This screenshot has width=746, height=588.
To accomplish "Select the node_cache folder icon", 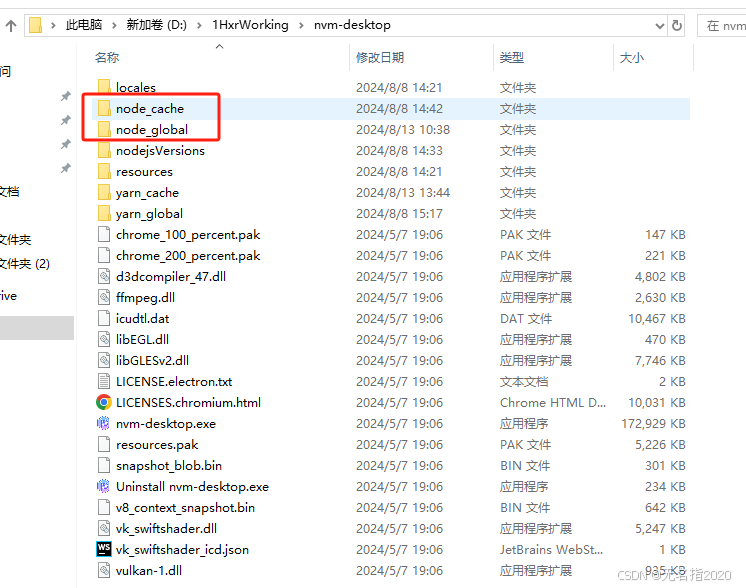I will 104,108.
